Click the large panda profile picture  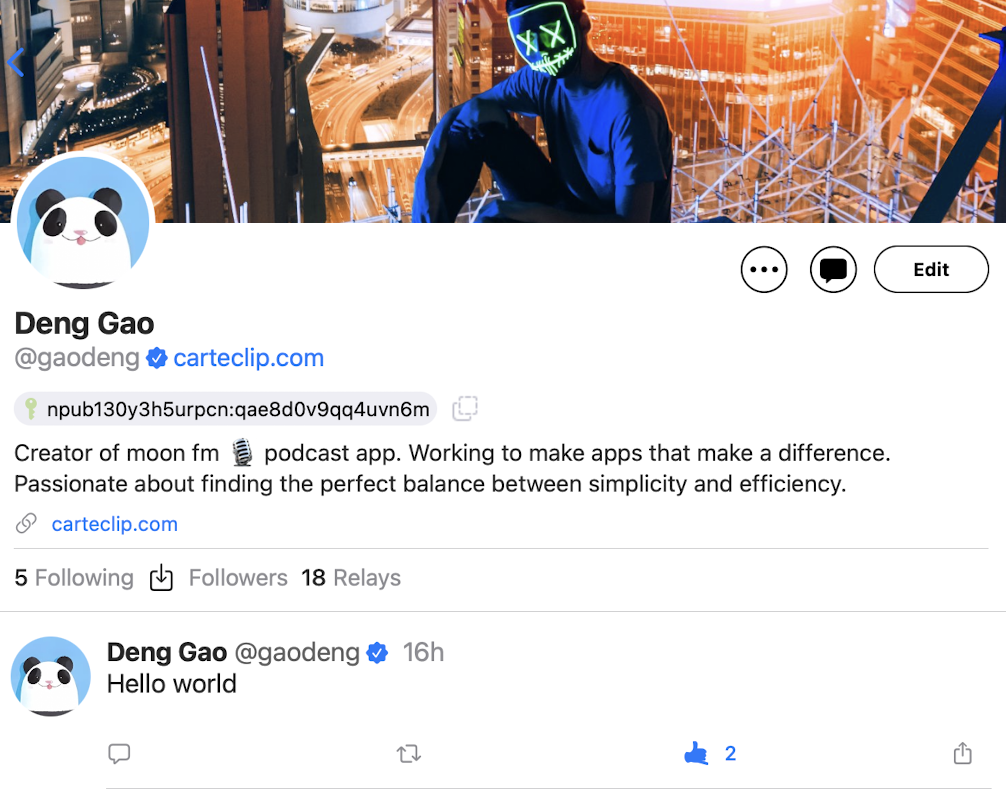[x=83, y=222]
